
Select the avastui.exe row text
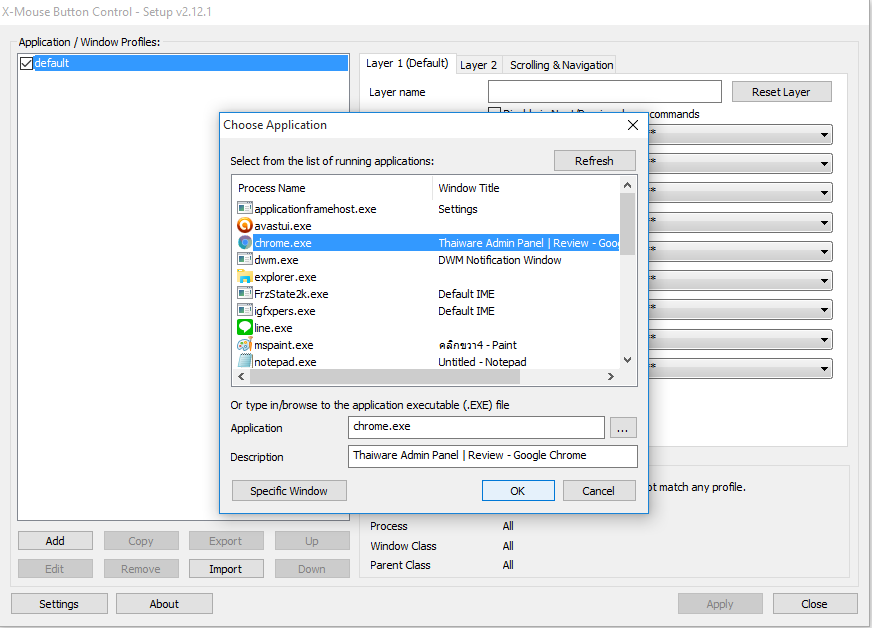pos(283,226)
